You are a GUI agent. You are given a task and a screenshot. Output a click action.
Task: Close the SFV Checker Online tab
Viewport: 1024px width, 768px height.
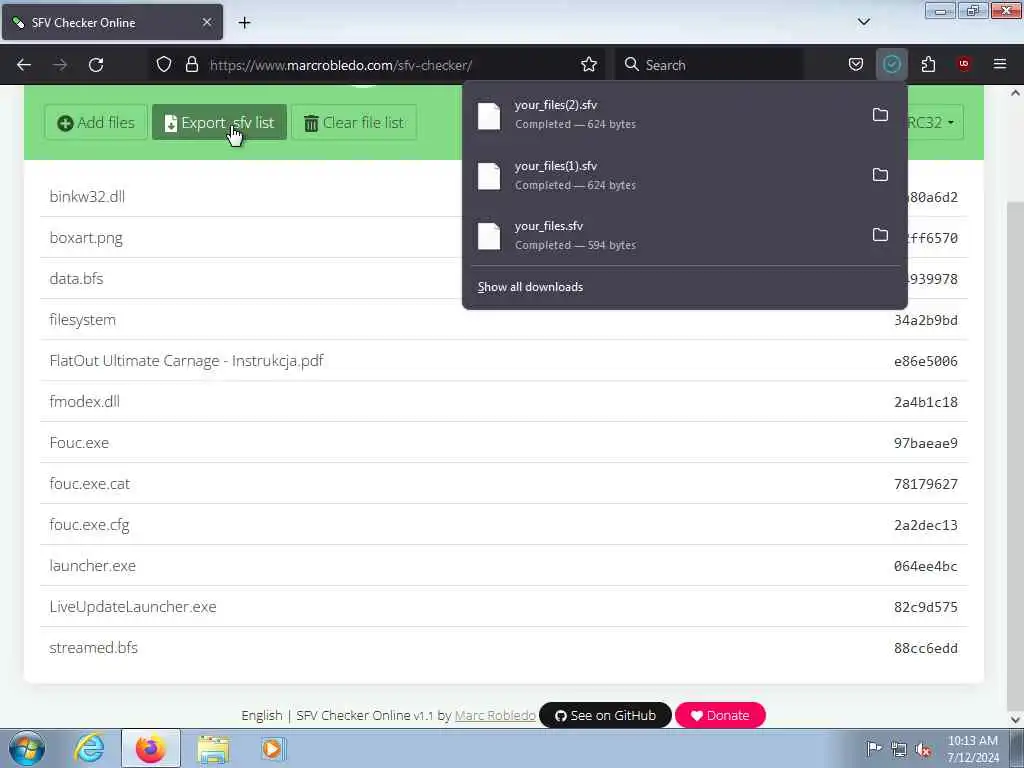[206, 22]
